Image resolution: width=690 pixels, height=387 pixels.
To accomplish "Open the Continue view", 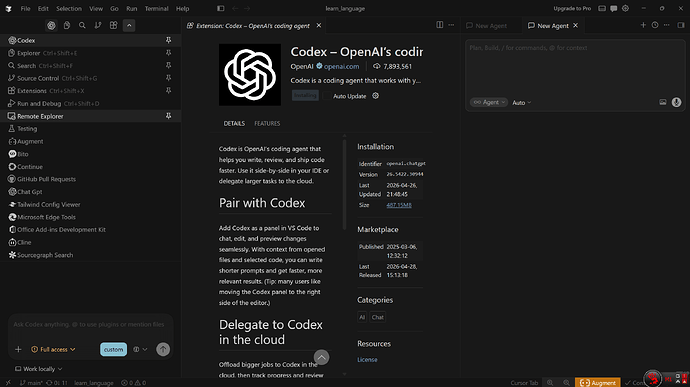I will [90, 167].
